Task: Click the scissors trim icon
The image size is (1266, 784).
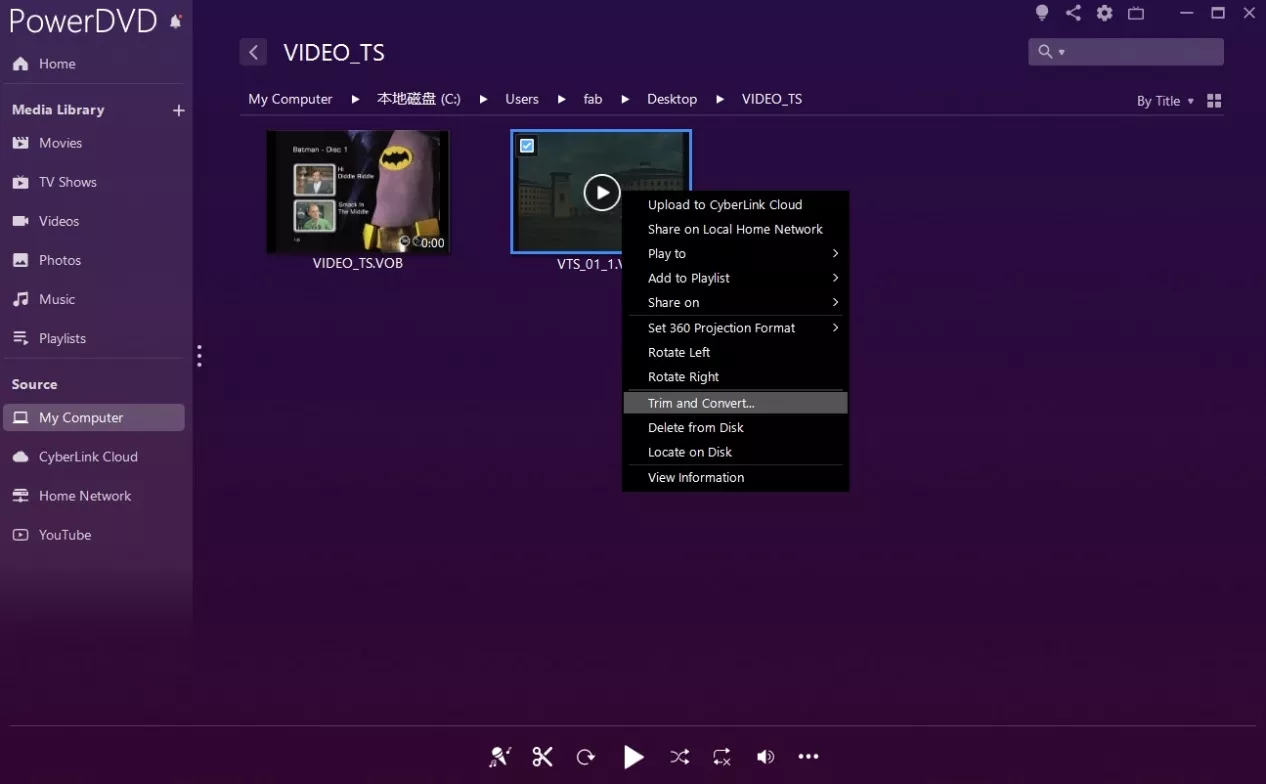Action: click(x=542, y=757)
